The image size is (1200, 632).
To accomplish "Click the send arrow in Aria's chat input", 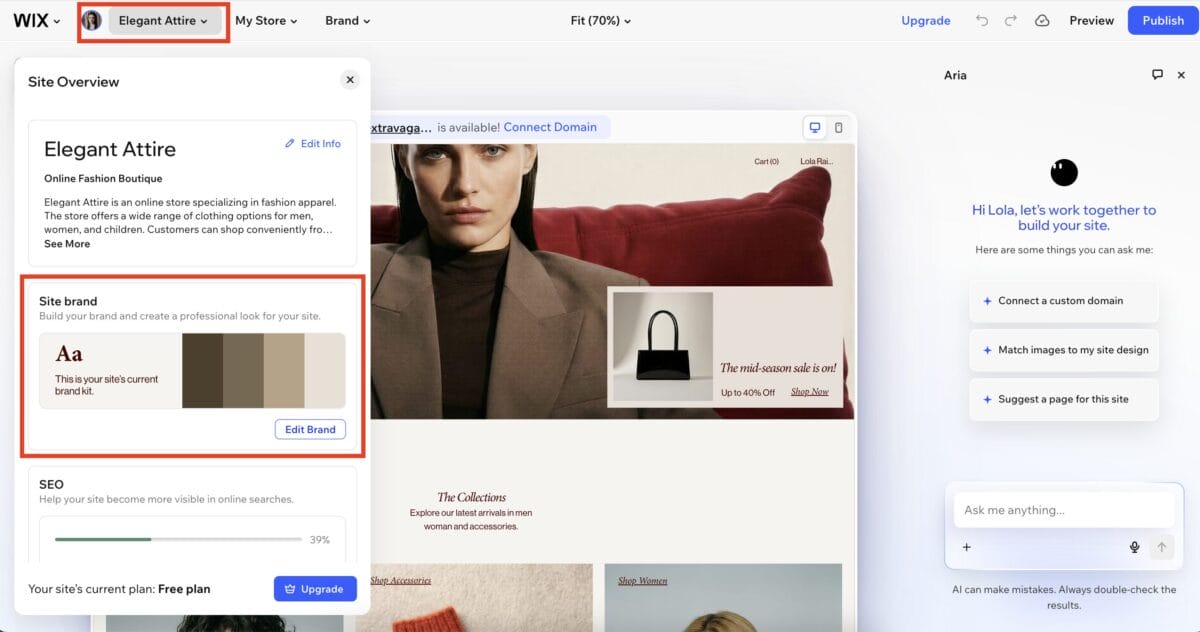I will point(1161,547).
